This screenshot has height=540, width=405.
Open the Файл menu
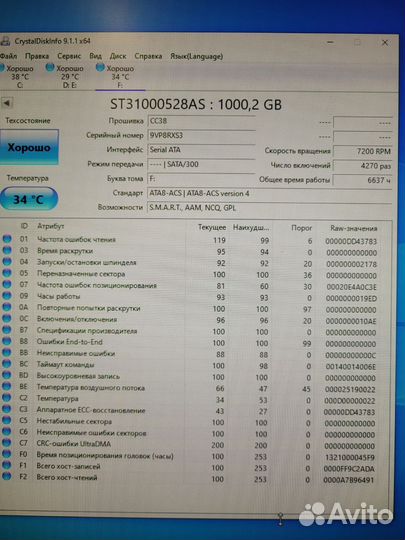click(8, 55)
